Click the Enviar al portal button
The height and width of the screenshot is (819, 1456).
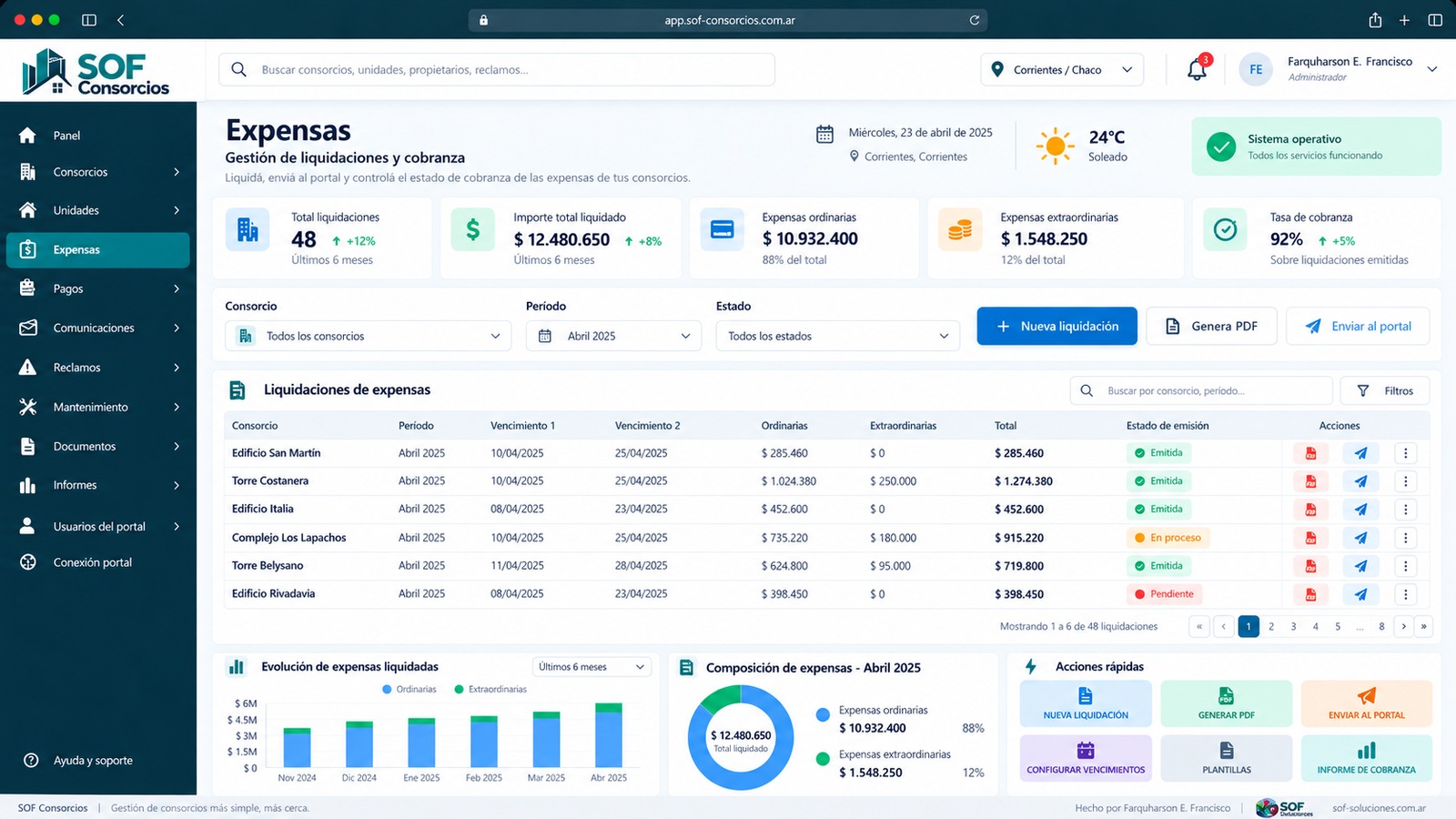pyautogui.click(x=1358, y=326)
